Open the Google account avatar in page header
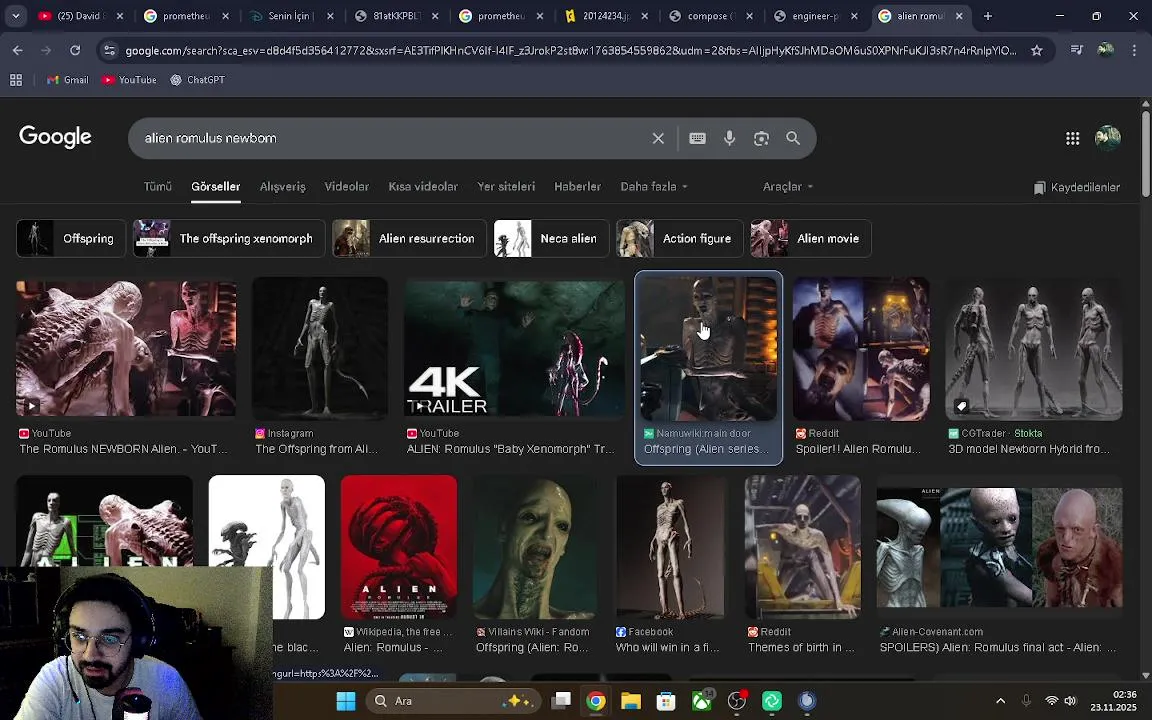Viewport: 1152px width, 720px height. point(1107,137)
